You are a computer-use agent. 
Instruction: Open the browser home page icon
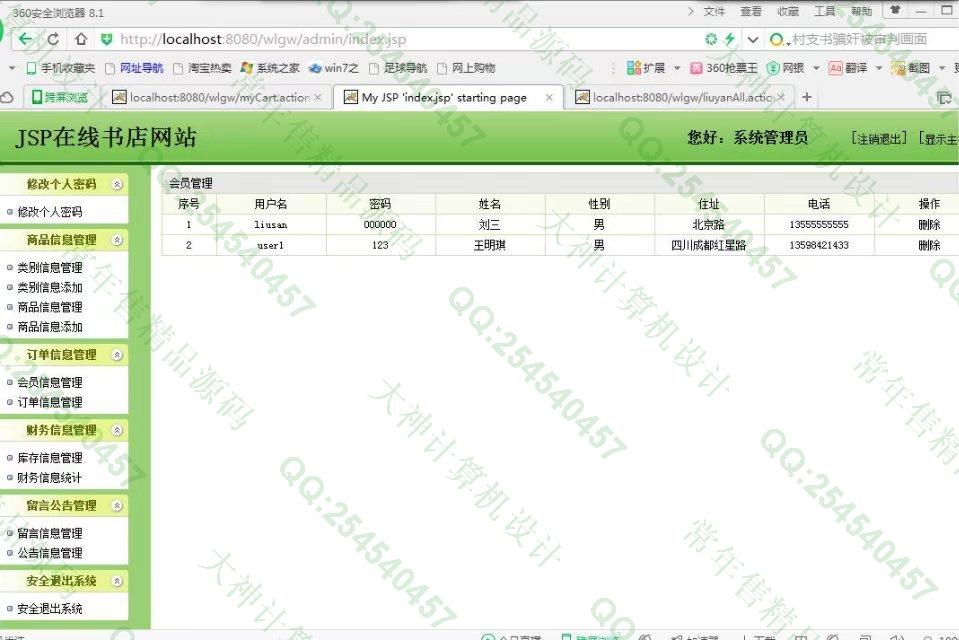click(81, 39)
